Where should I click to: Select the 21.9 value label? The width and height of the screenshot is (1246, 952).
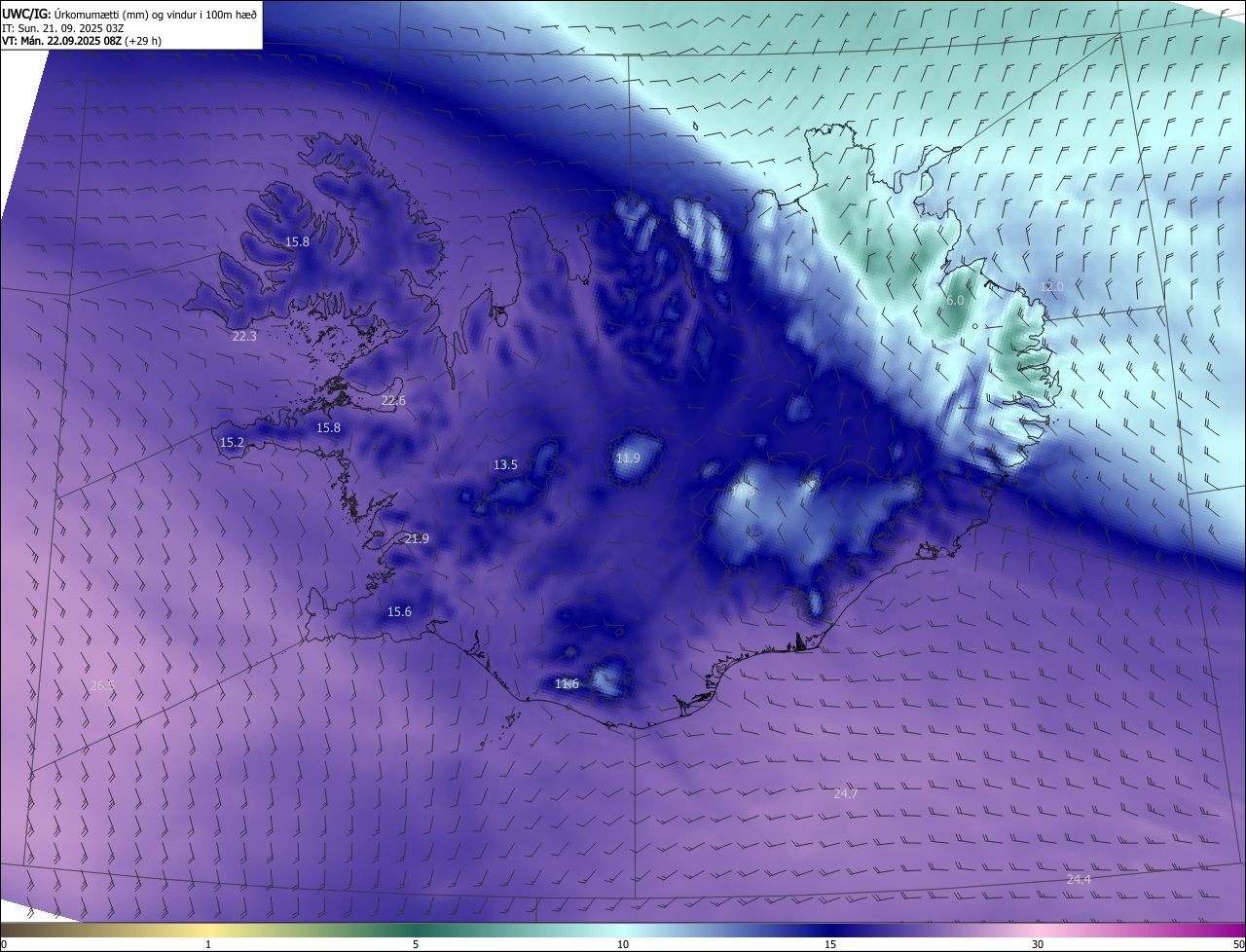coord(417,538)
